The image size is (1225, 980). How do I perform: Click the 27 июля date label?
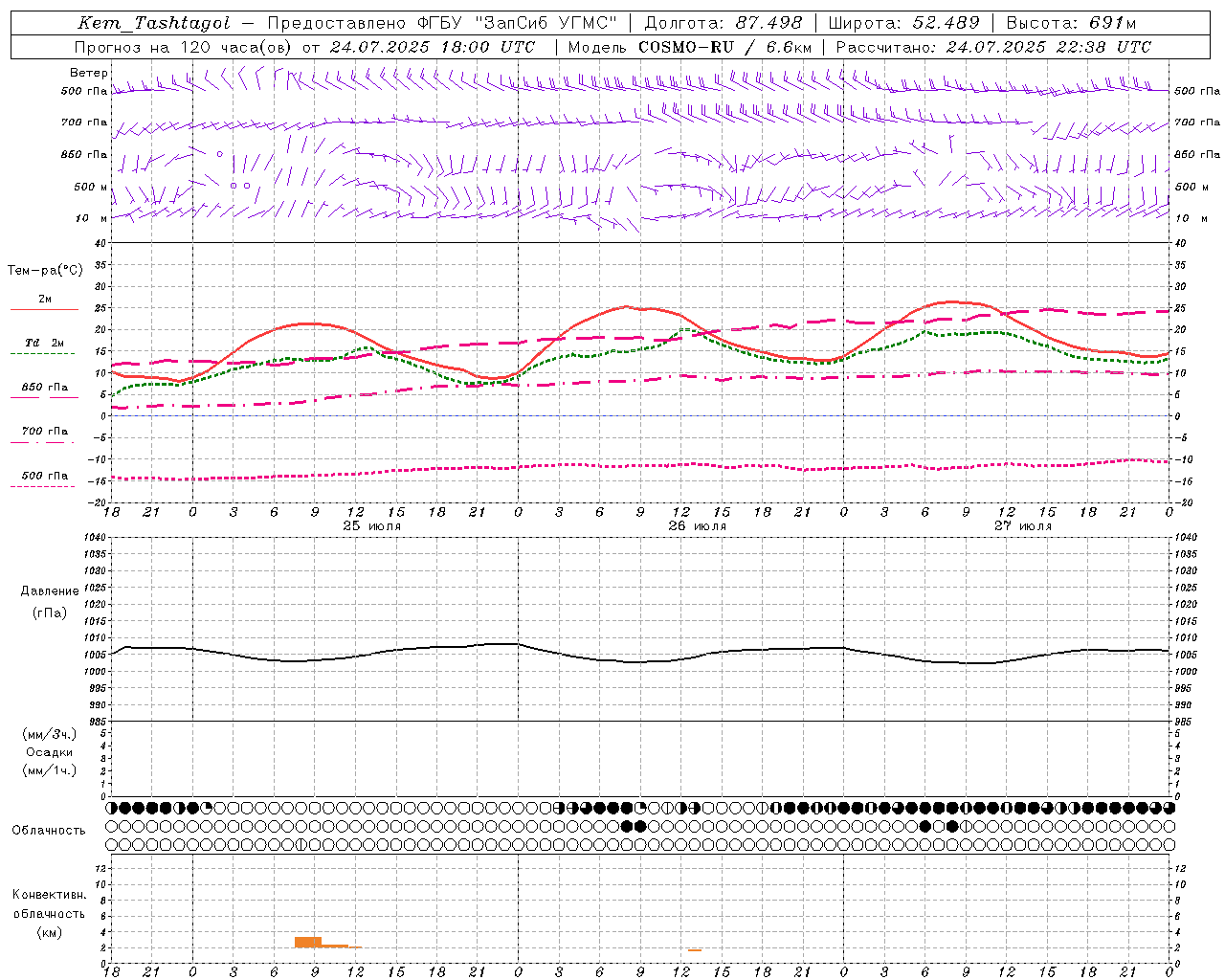pos(1023,526)
